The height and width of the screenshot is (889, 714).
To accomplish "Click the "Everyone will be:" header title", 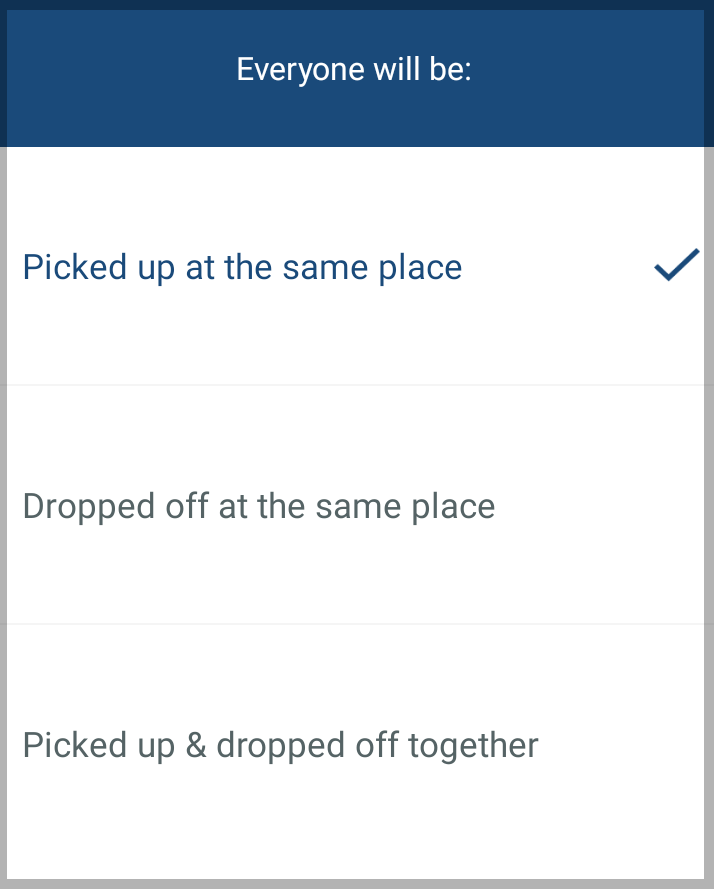I will pyautogui.click(x=354, y=71).
